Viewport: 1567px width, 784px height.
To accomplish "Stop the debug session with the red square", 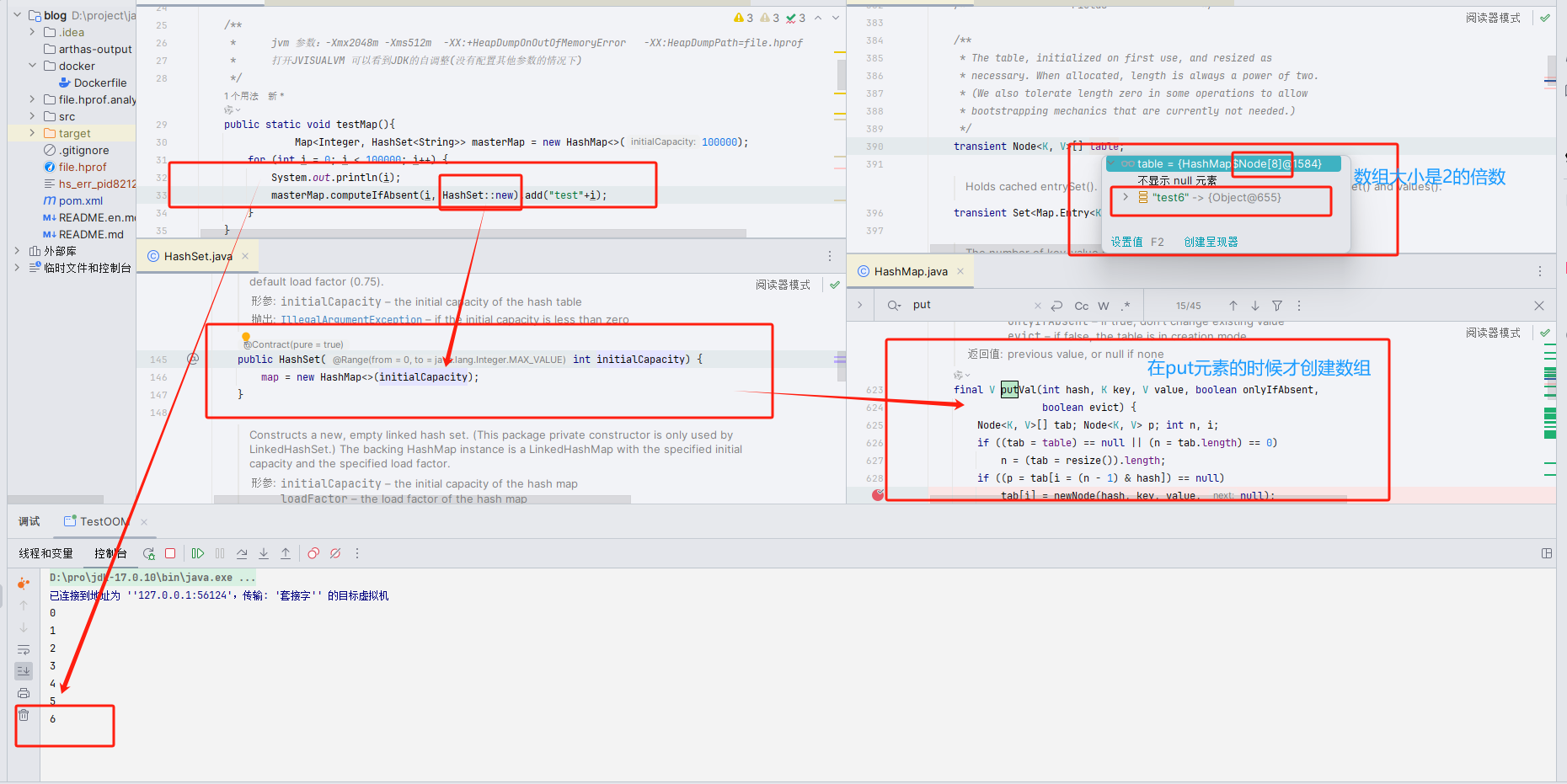I will point(170,553).
